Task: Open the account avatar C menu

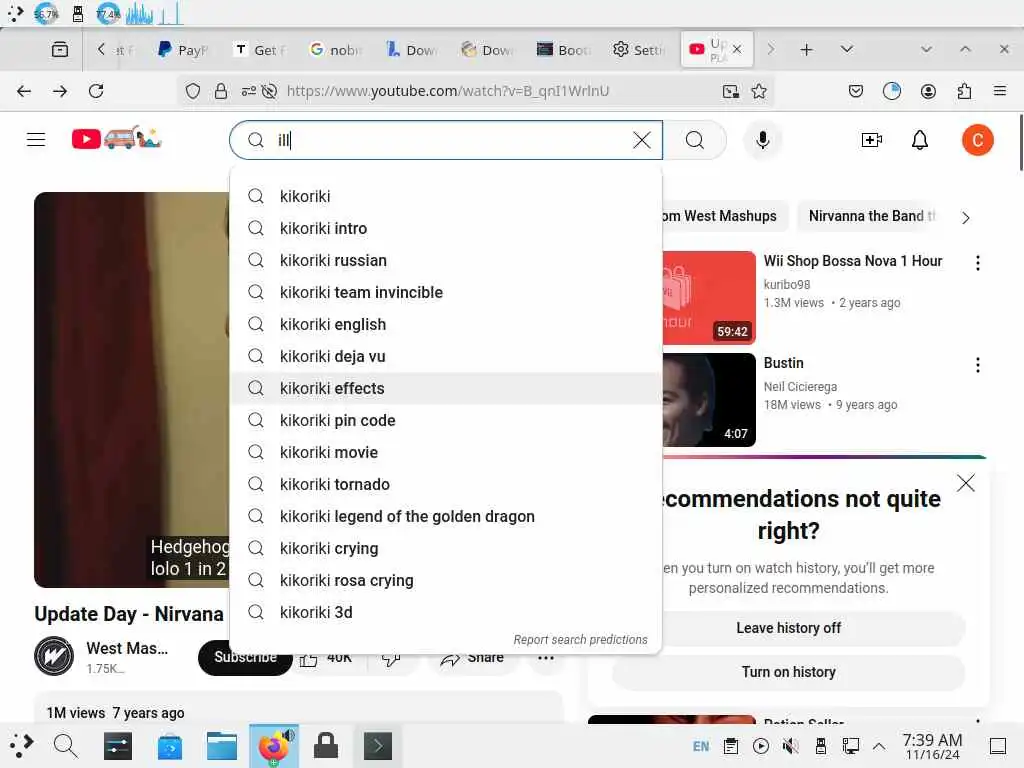Action: [977, 140]
